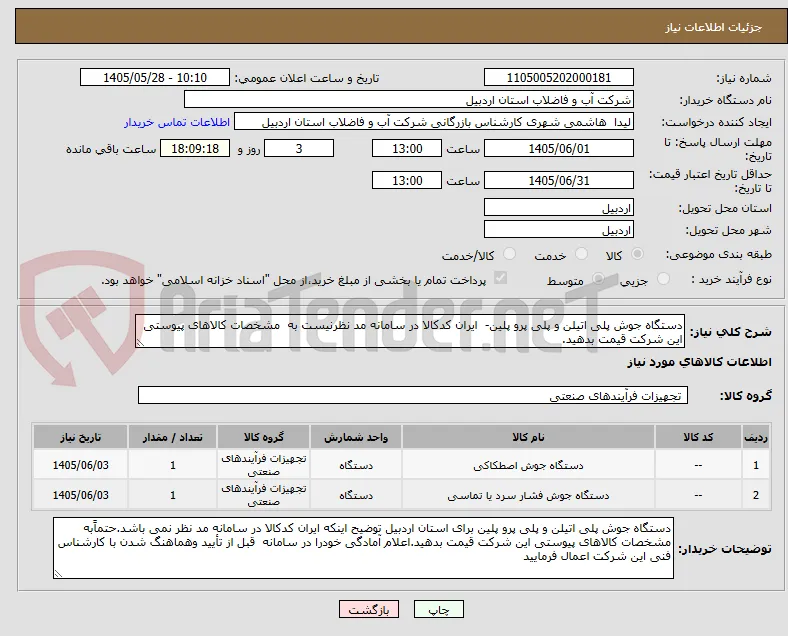Click the price validity date 1405/06/31
This screenshot has height=636, width=788.
point(558,180)
